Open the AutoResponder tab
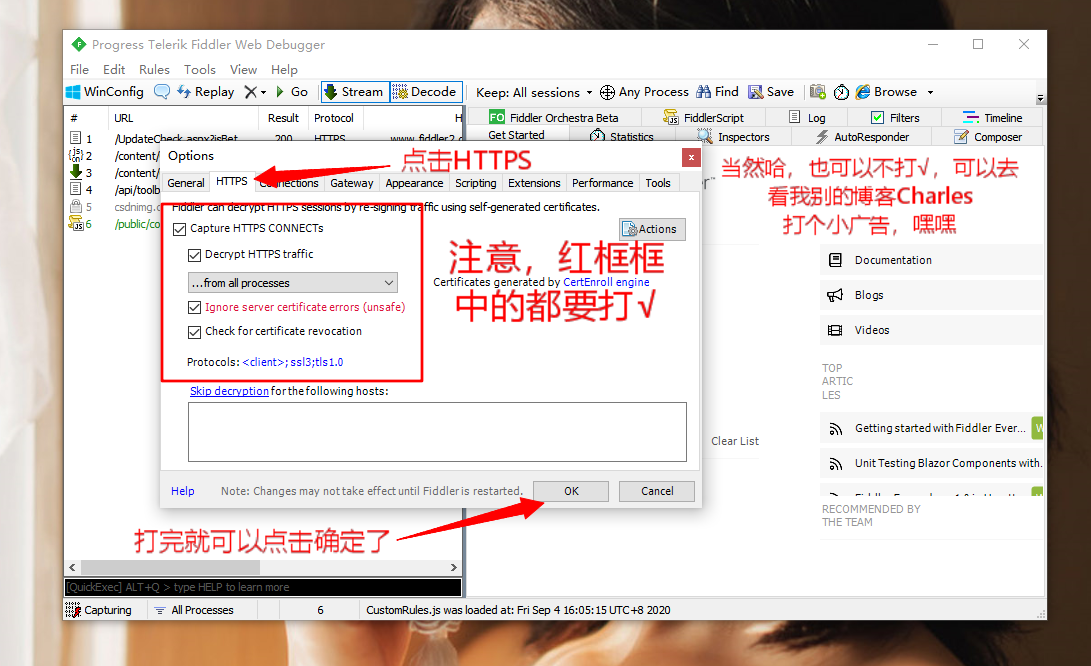This screenshot has width=1091, height=666. pyautogui.click(x=862, y=137)
